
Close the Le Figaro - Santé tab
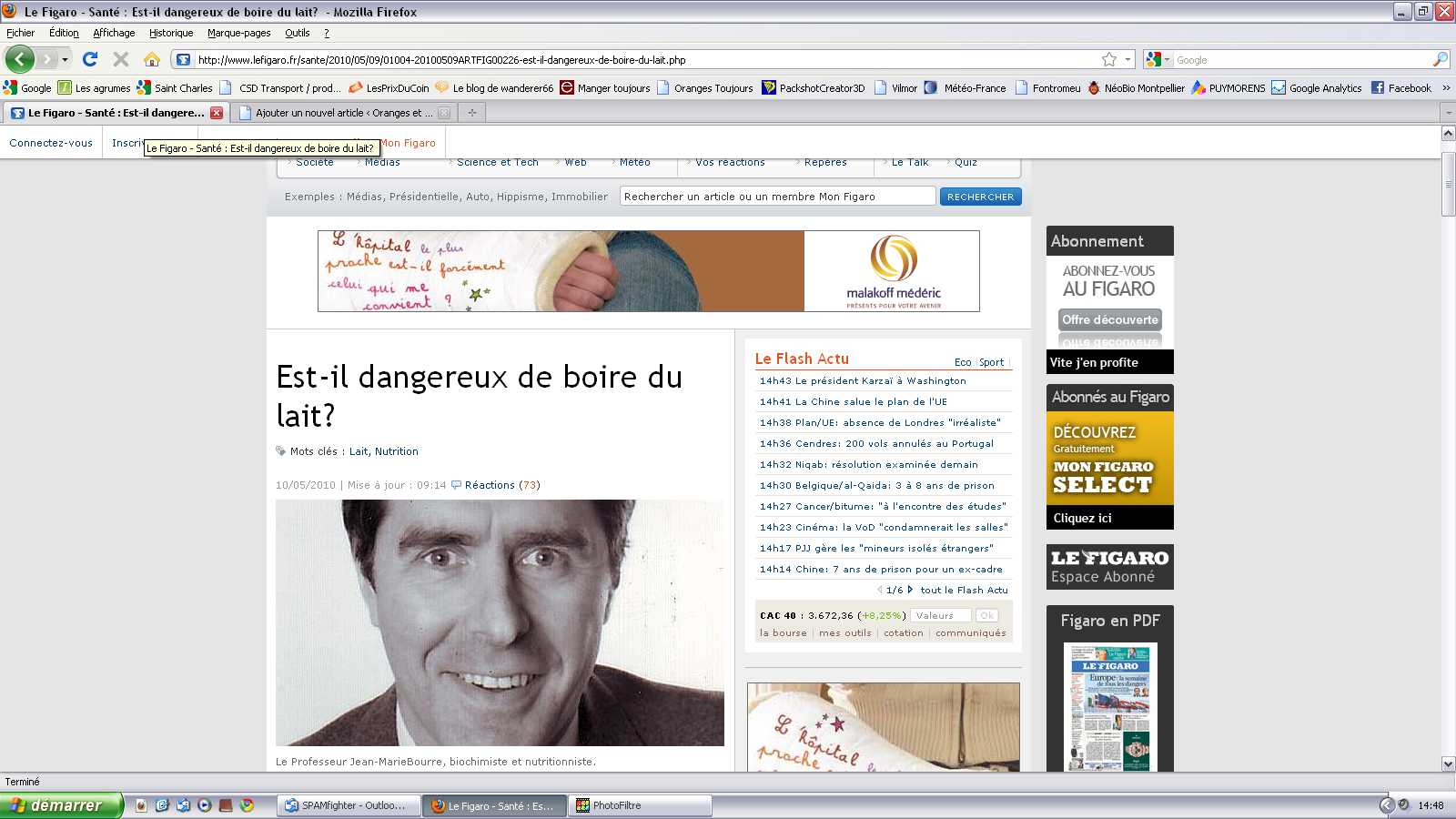coord(217,113)
